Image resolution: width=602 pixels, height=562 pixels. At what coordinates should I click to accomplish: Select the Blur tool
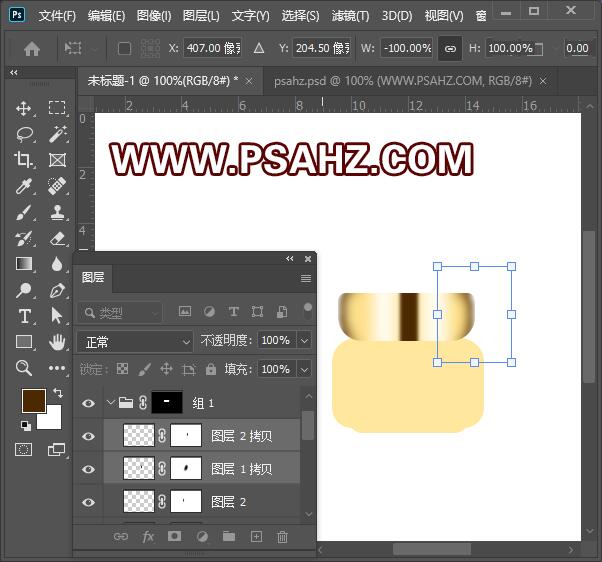57,264
